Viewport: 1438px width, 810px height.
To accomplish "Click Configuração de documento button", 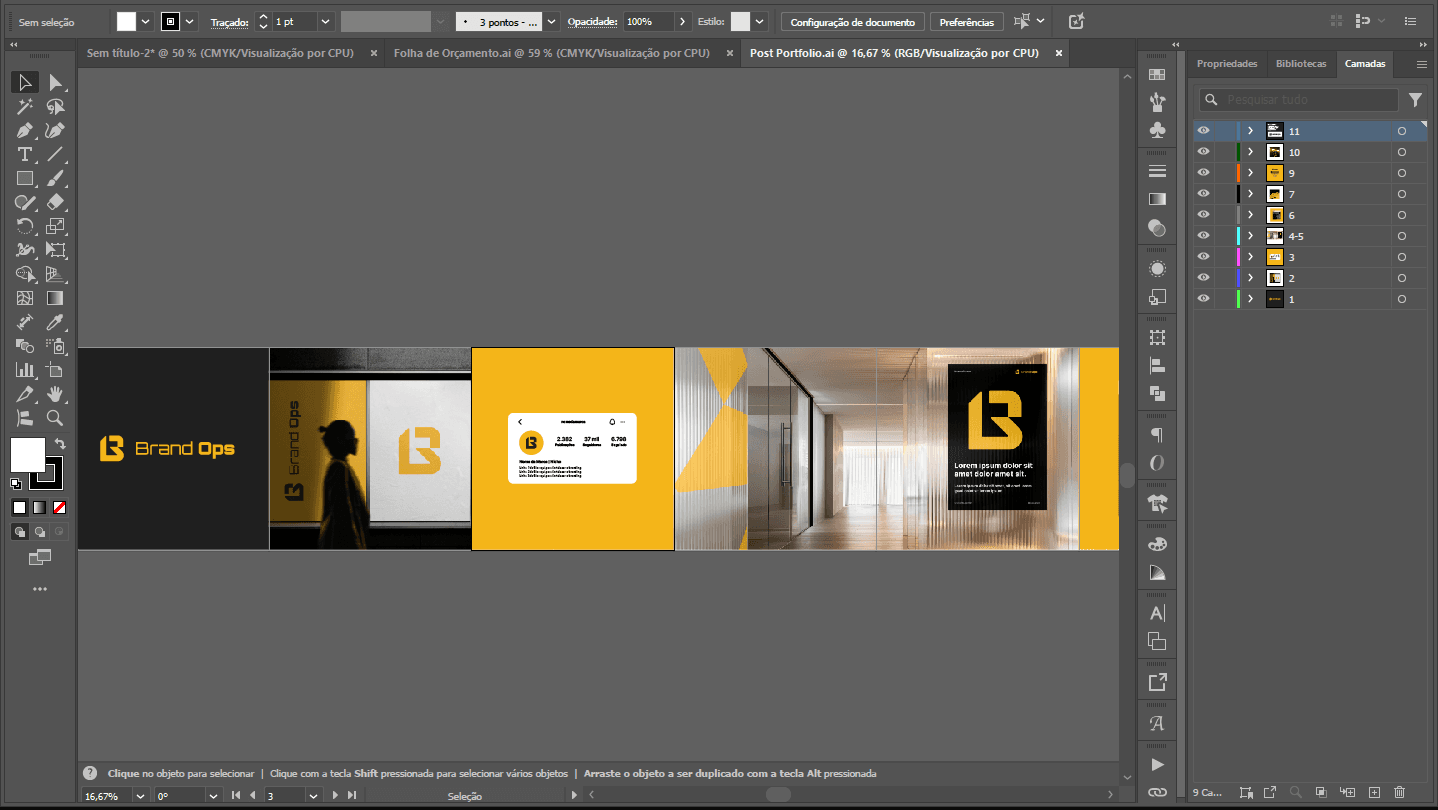I will 852,22.
